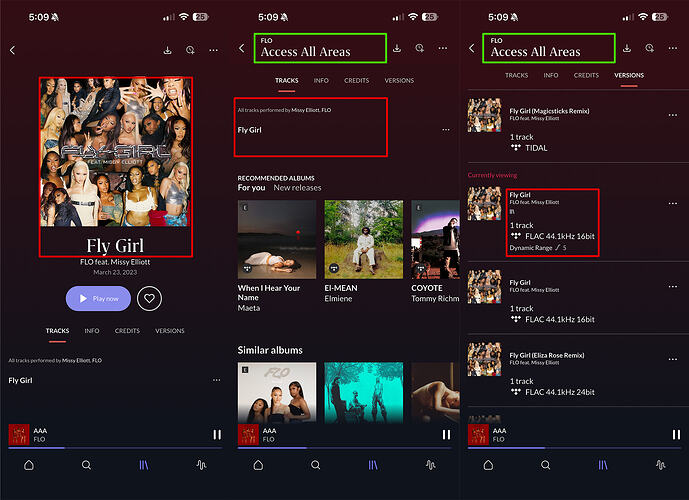Open the AAA mini player thumbnail on the left screen
Viewport: 689px width, 500px height.
coord(19,435)
